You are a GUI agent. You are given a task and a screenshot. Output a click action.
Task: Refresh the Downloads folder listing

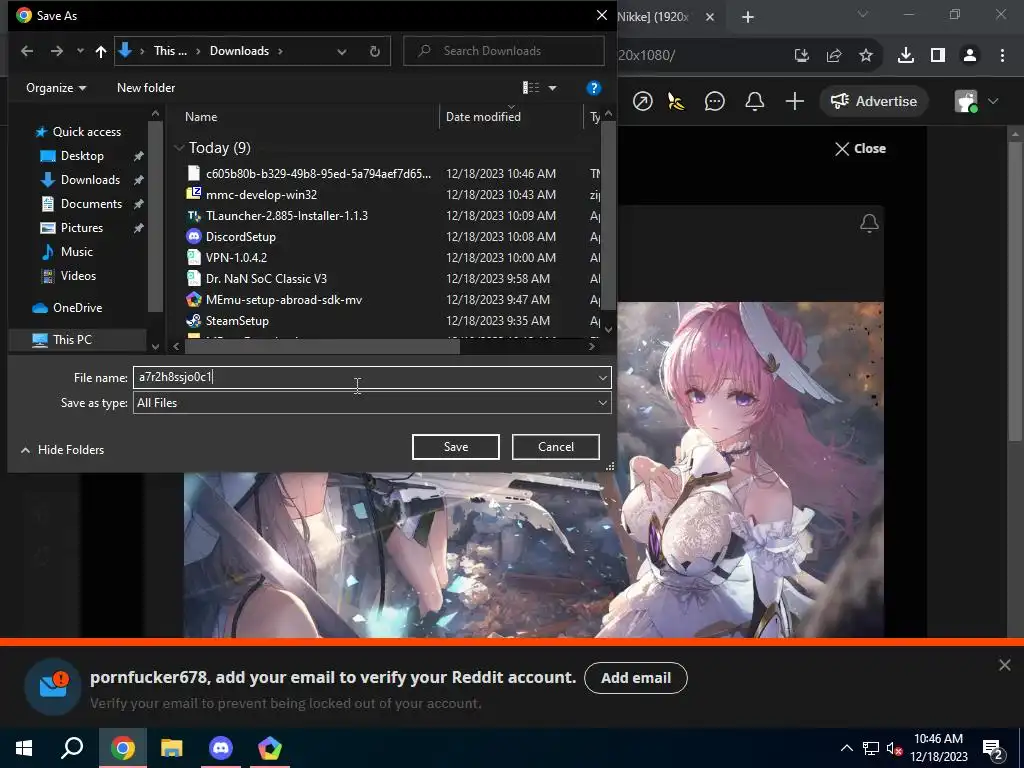click(x=375, y=51)
